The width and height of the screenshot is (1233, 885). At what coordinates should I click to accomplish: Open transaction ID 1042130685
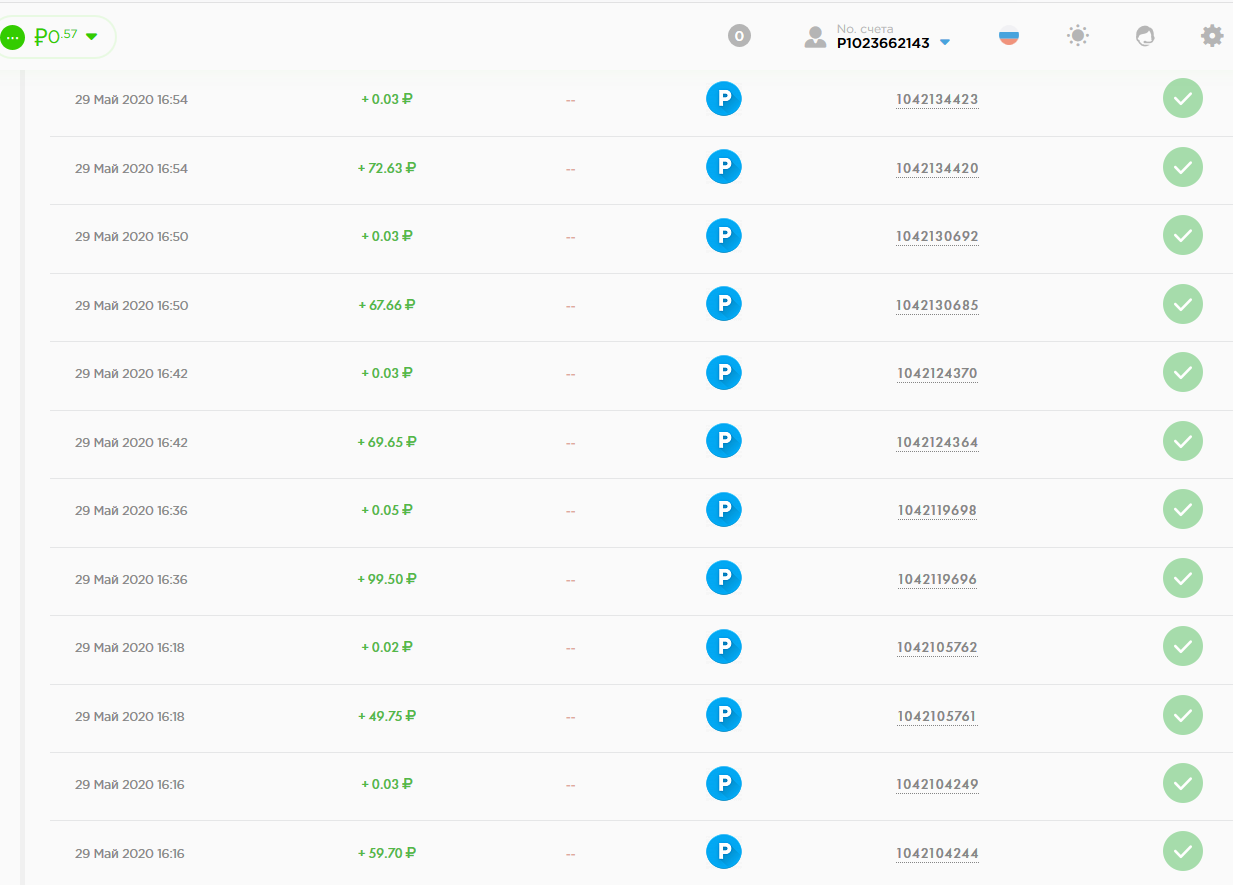[x=937, y=305]
